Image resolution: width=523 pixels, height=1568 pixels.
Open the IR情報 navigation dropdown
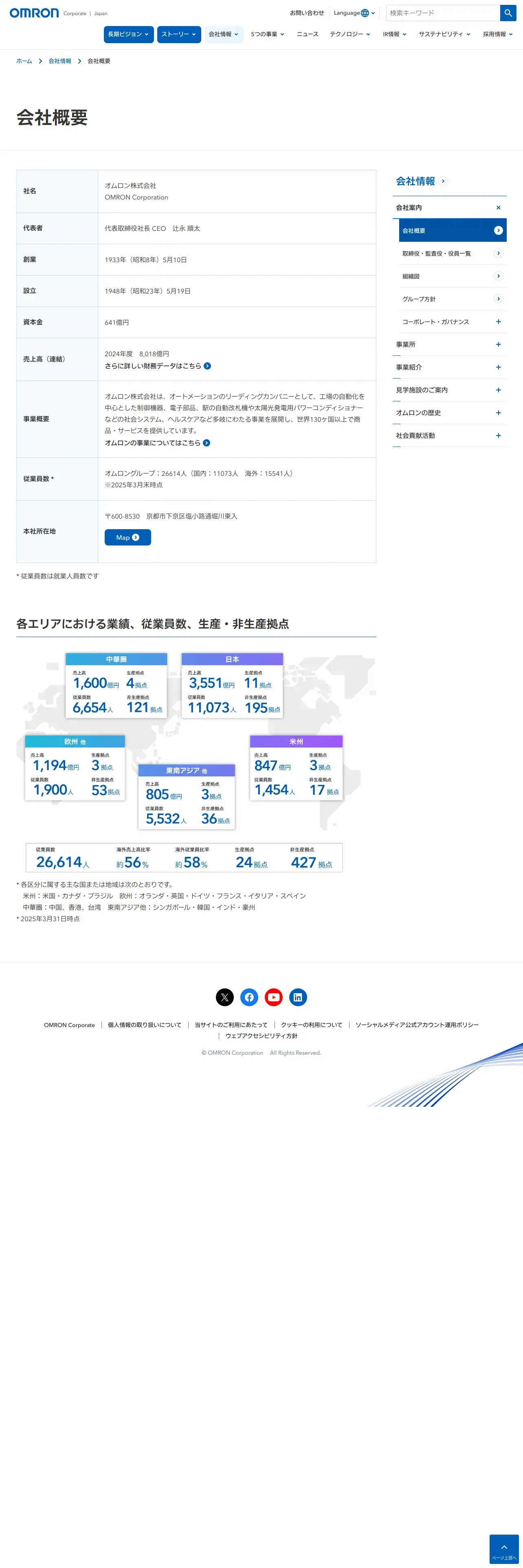pyautogui.click(x=395, y=35)
